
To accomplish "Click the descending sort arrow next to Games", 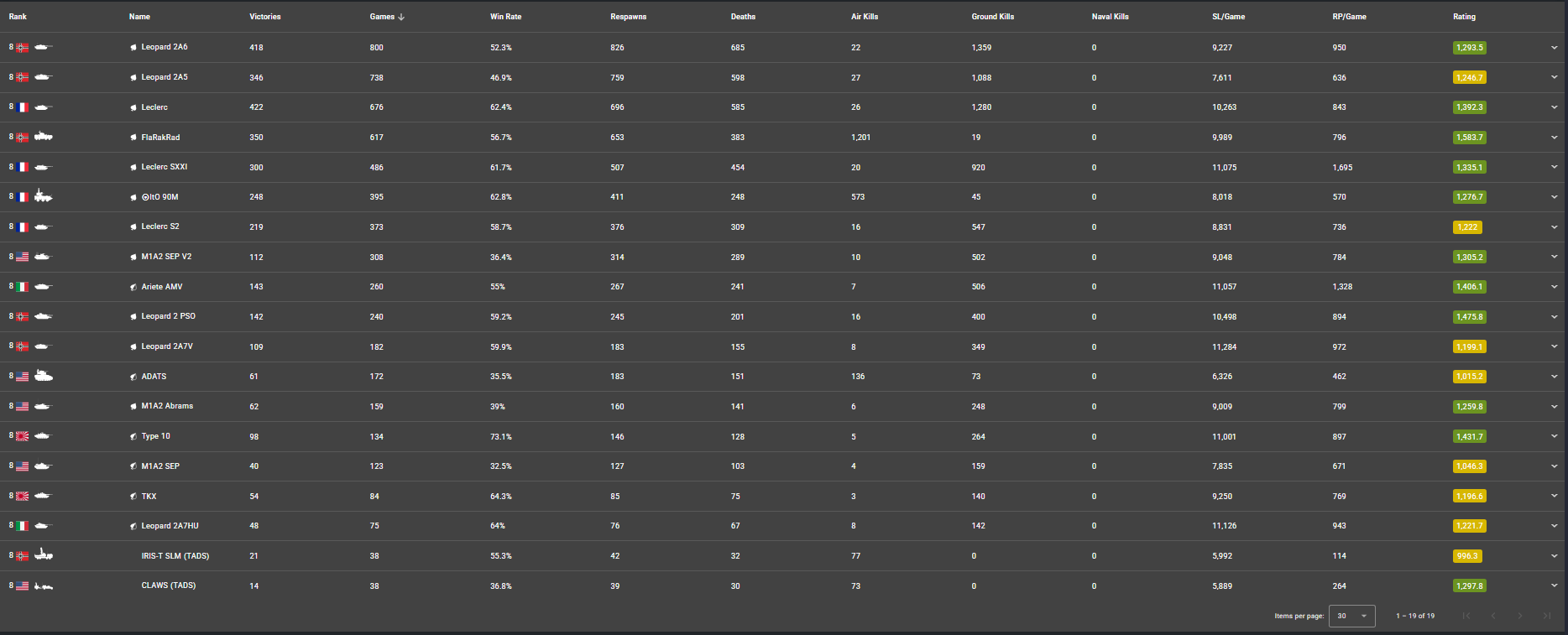I will point(401,17).
